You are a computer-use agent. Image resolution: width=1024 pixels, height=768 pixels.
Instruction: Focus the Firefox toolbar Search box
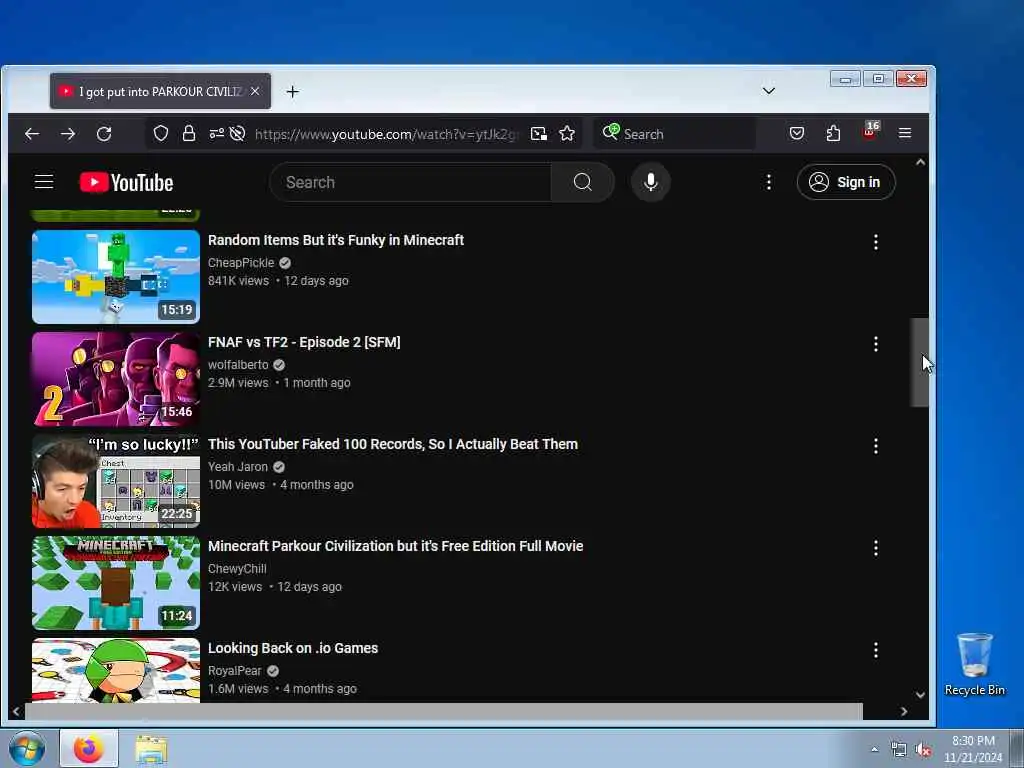(675, 134)
